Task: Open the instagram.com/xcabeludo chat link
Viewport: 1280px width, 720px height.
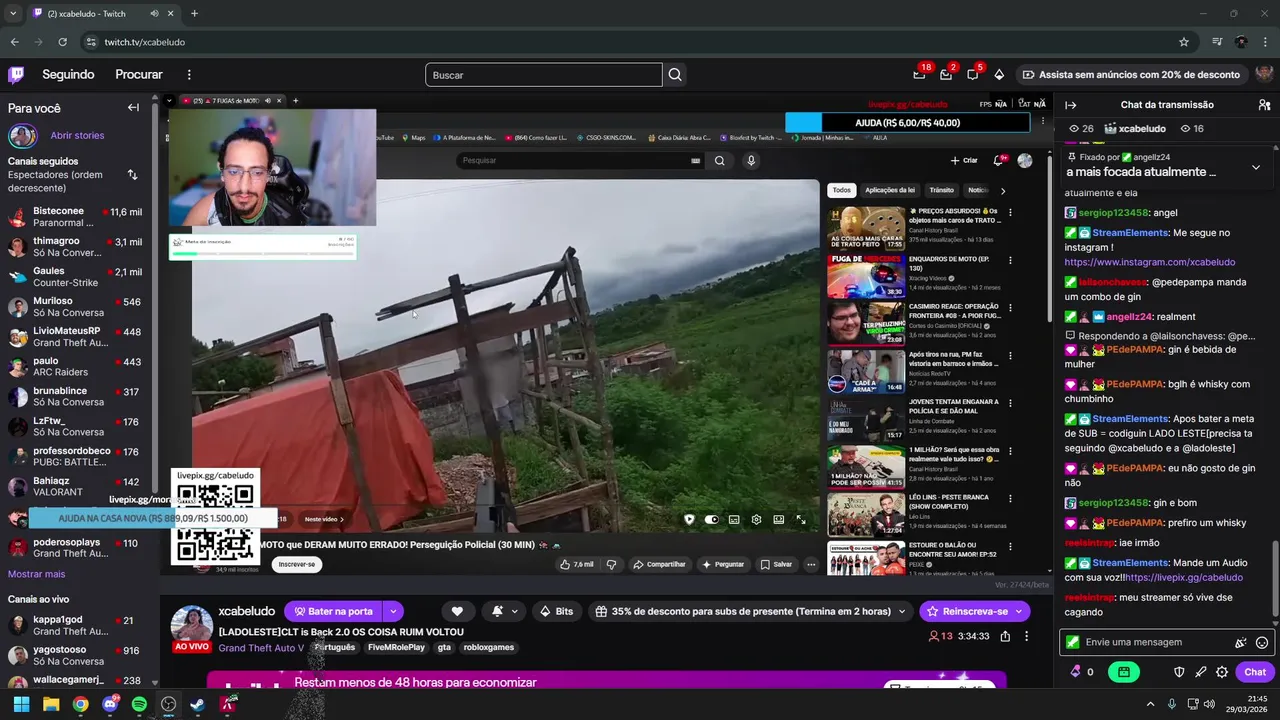Action: (1150, 262)
